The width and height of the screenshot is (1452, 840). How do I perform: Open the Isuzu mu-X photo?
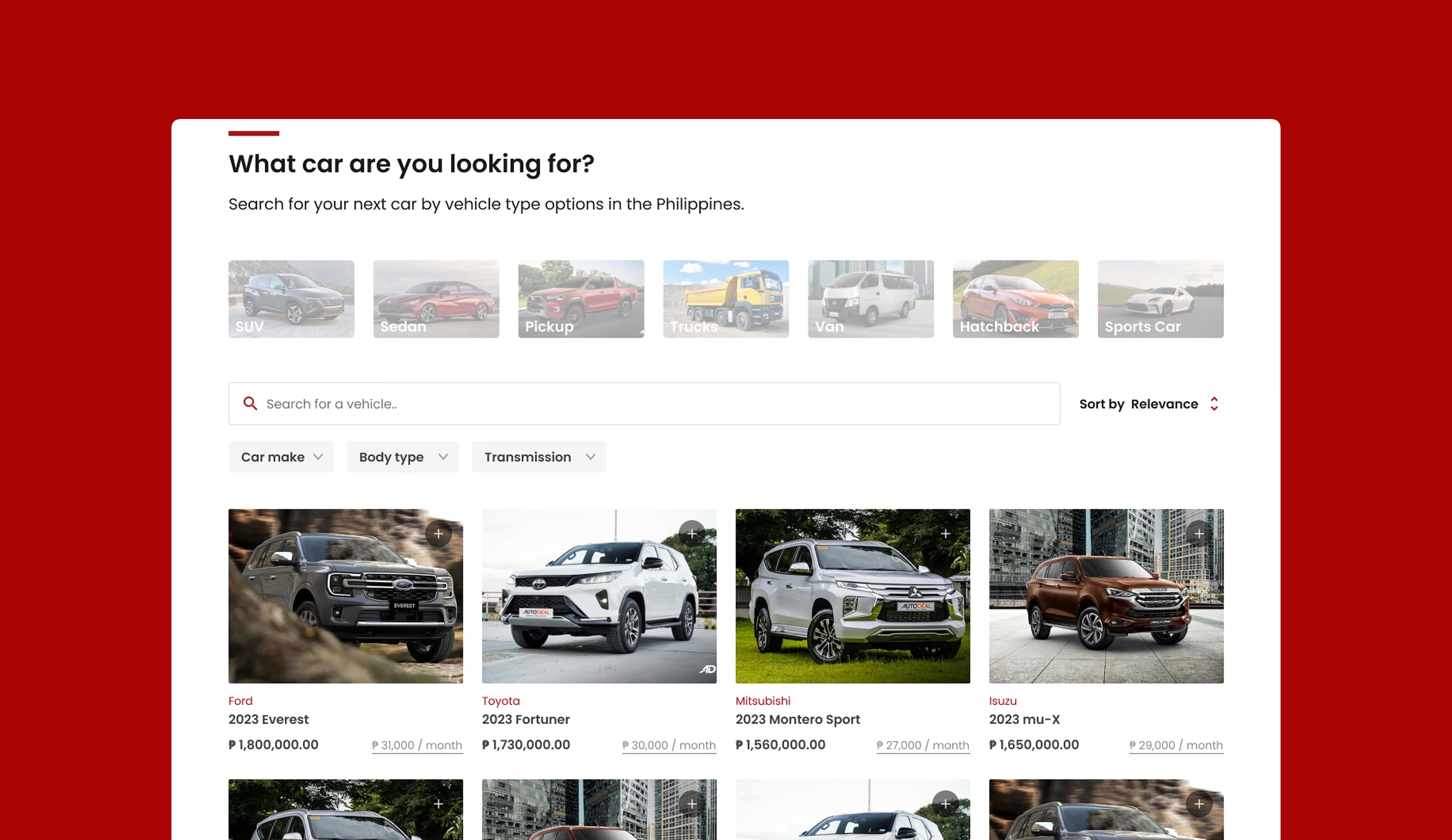pyautogui.click(x=1106, y=596)
